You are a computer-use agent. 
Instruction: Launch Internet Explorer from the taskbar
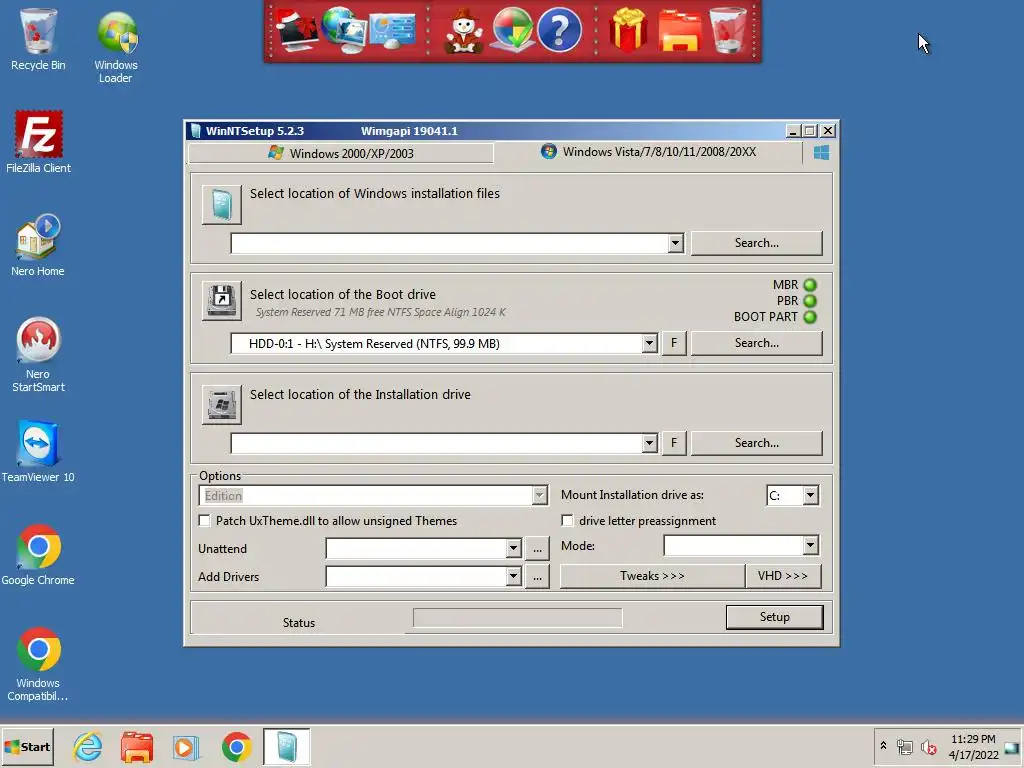click(88, 746)
